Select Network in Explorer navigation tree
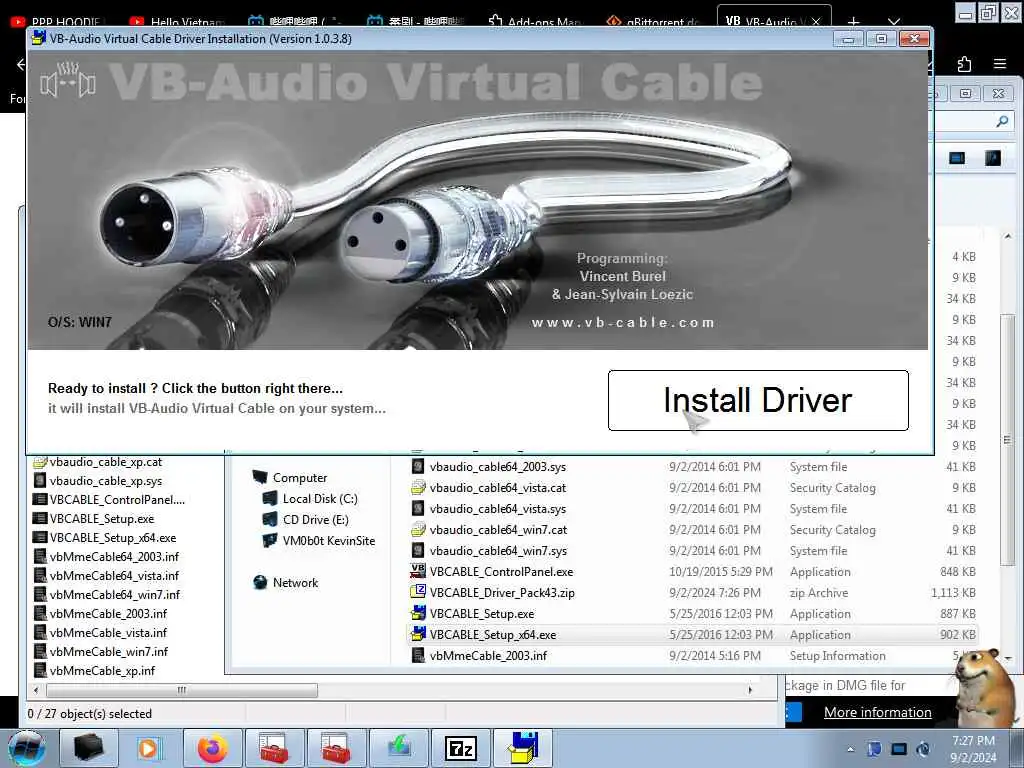Image resolution: width=1024 pixels, height=768 pixels. [x=295, y=582]
